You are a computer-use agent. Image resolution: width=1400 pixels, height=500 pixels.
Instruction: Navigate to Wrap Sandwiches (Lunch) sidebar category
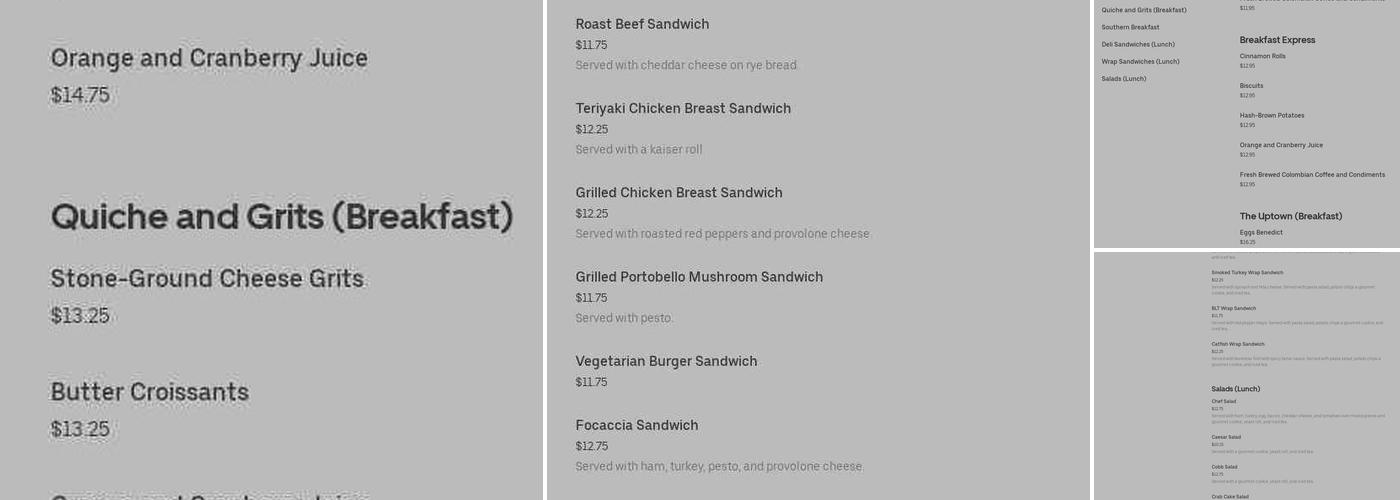tap(1140, 61)
